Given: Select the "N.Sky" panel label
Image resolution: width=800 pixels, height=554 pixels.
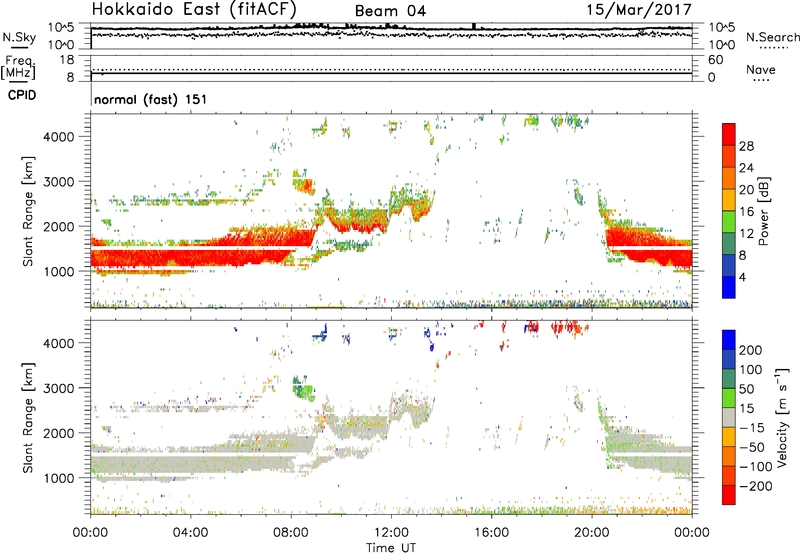Looking at the screenshot, I should point(19,37).
